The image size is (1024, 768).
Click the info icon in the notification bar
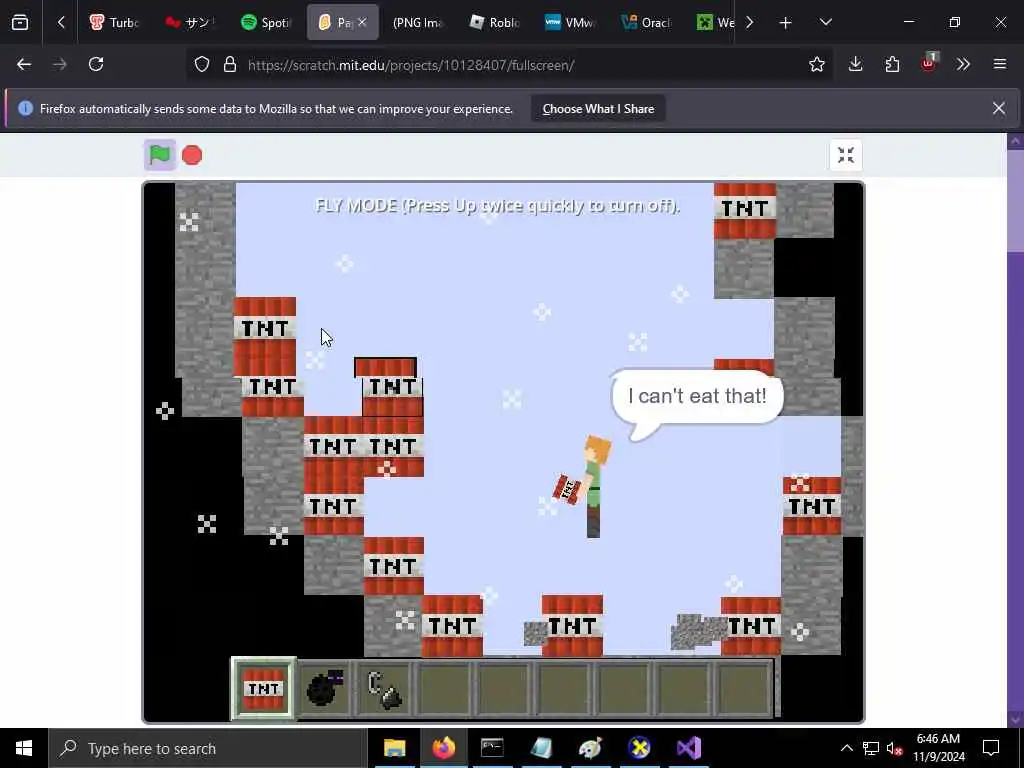[25, 108]
